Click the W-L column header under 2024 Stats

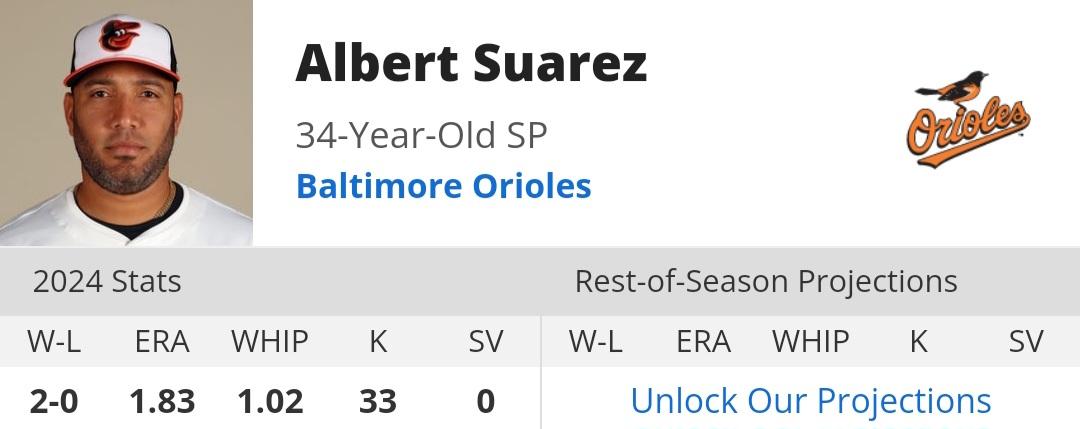[54, 342]
